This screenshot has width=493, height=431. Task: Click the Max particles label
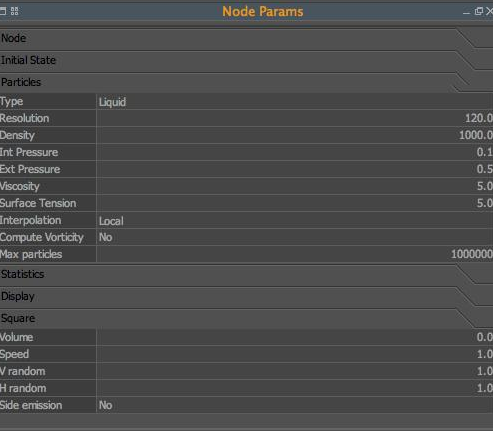[31, 254]
